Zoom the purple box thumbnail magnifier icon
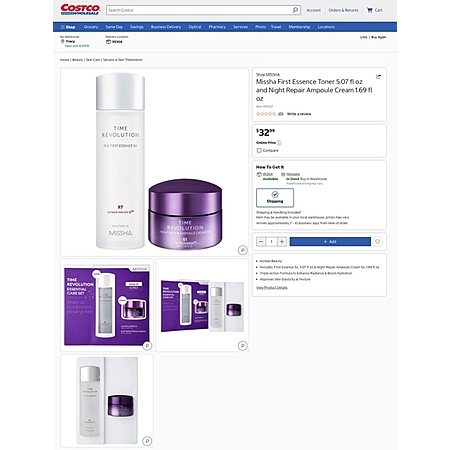450x450 pixels. pos(147,345)
